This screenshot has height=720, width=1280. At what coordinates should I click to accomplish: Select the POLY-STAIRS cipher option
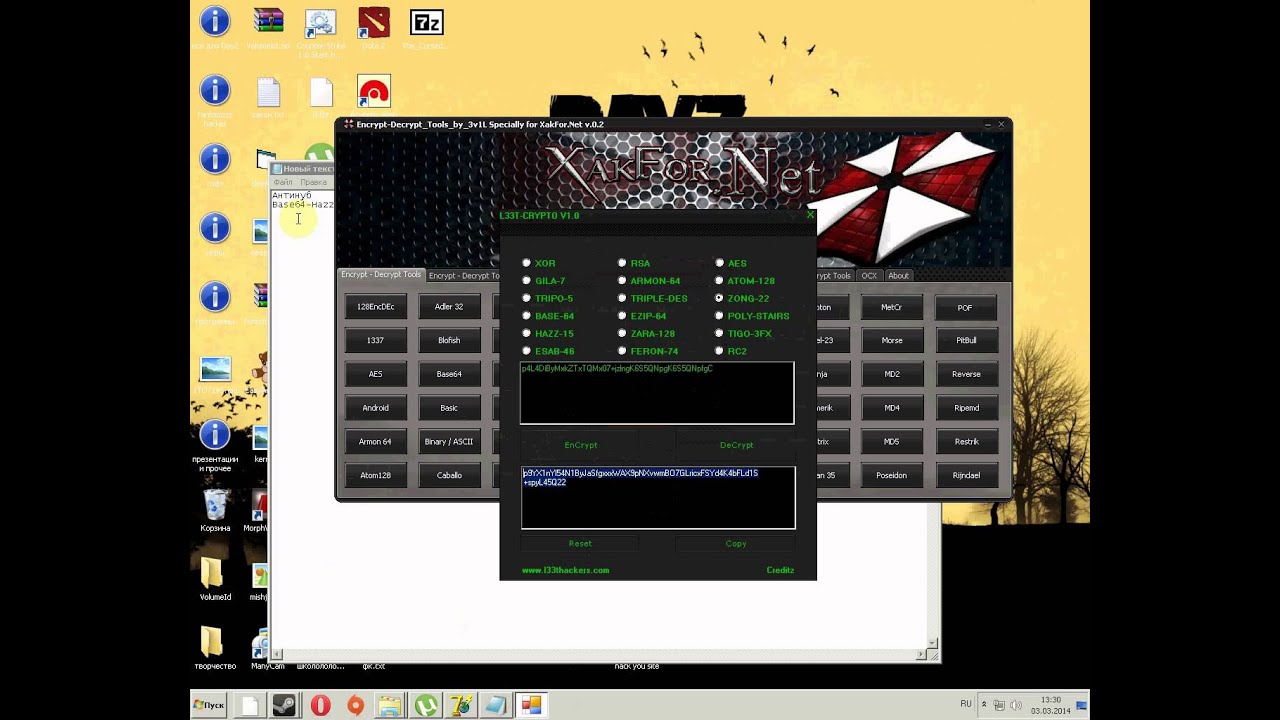click(x=719, y=316)
